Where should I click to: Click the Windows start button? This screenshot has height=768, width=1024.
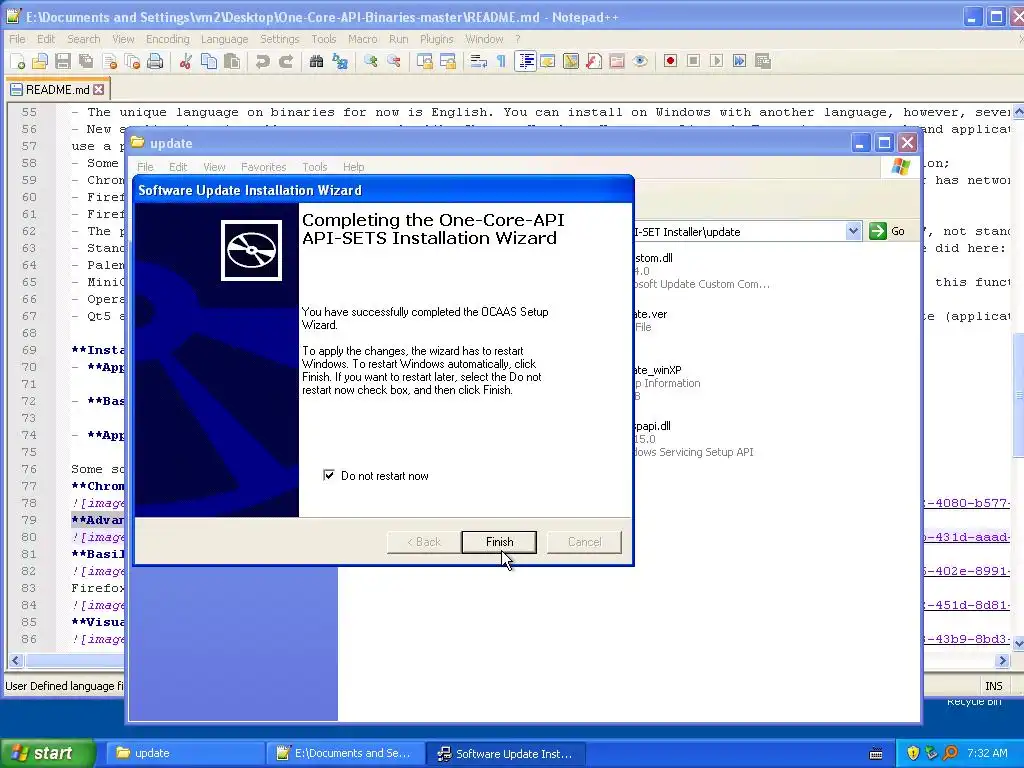47,753
